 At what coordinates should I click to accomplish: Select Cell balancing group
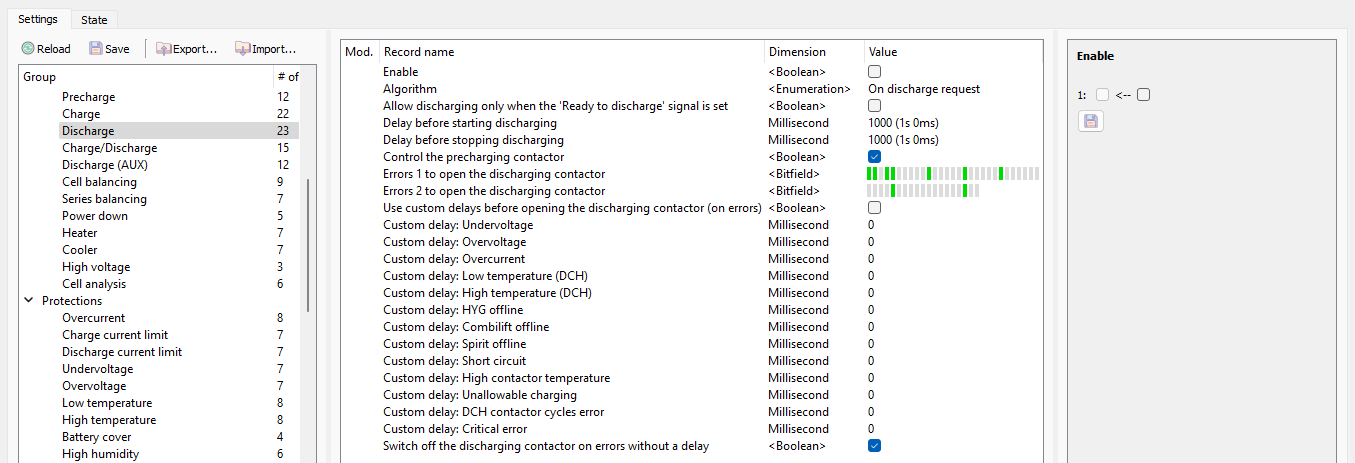pos(99,182)
